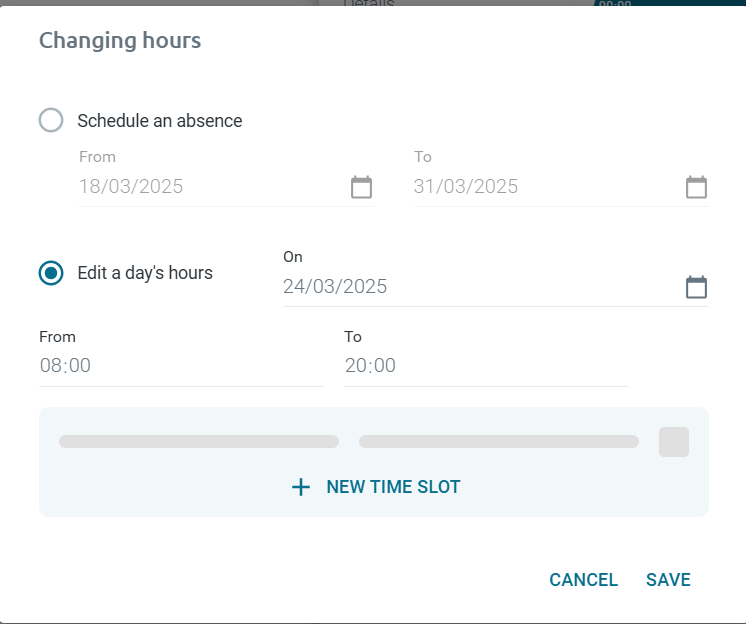This screenshot has width=746, height=624.
Task: Click the second grey placeholder bar
Action: 498,441
